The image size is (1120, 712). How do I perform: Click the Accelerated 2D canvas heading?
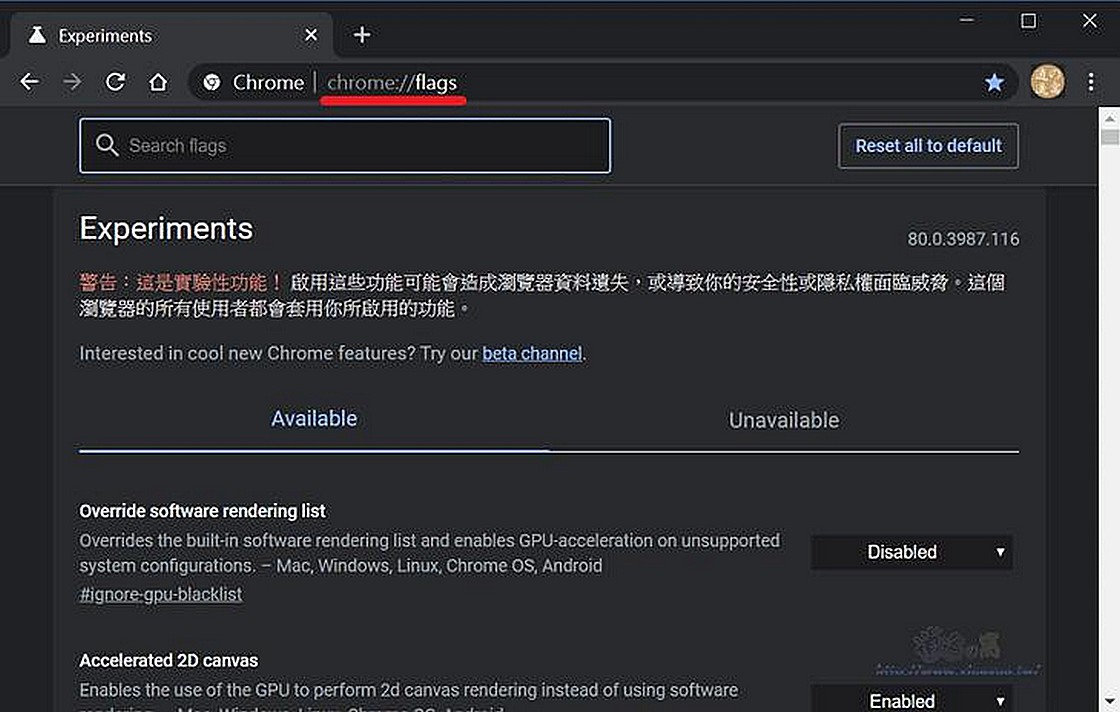click(x=169, y=661)
